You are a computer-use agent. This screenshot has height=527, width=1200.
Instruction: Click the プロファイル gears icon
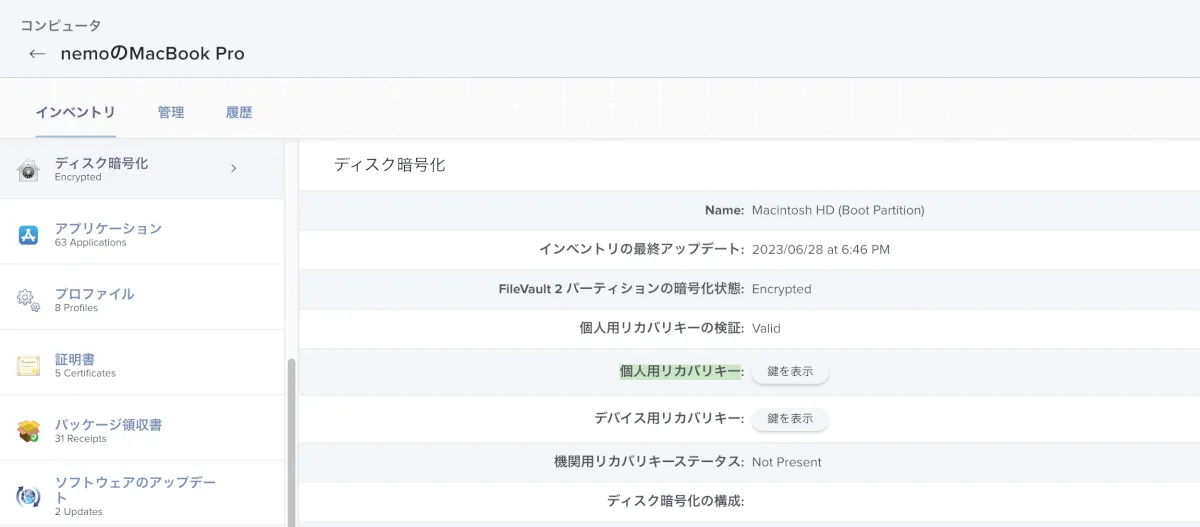pos(28,300)
